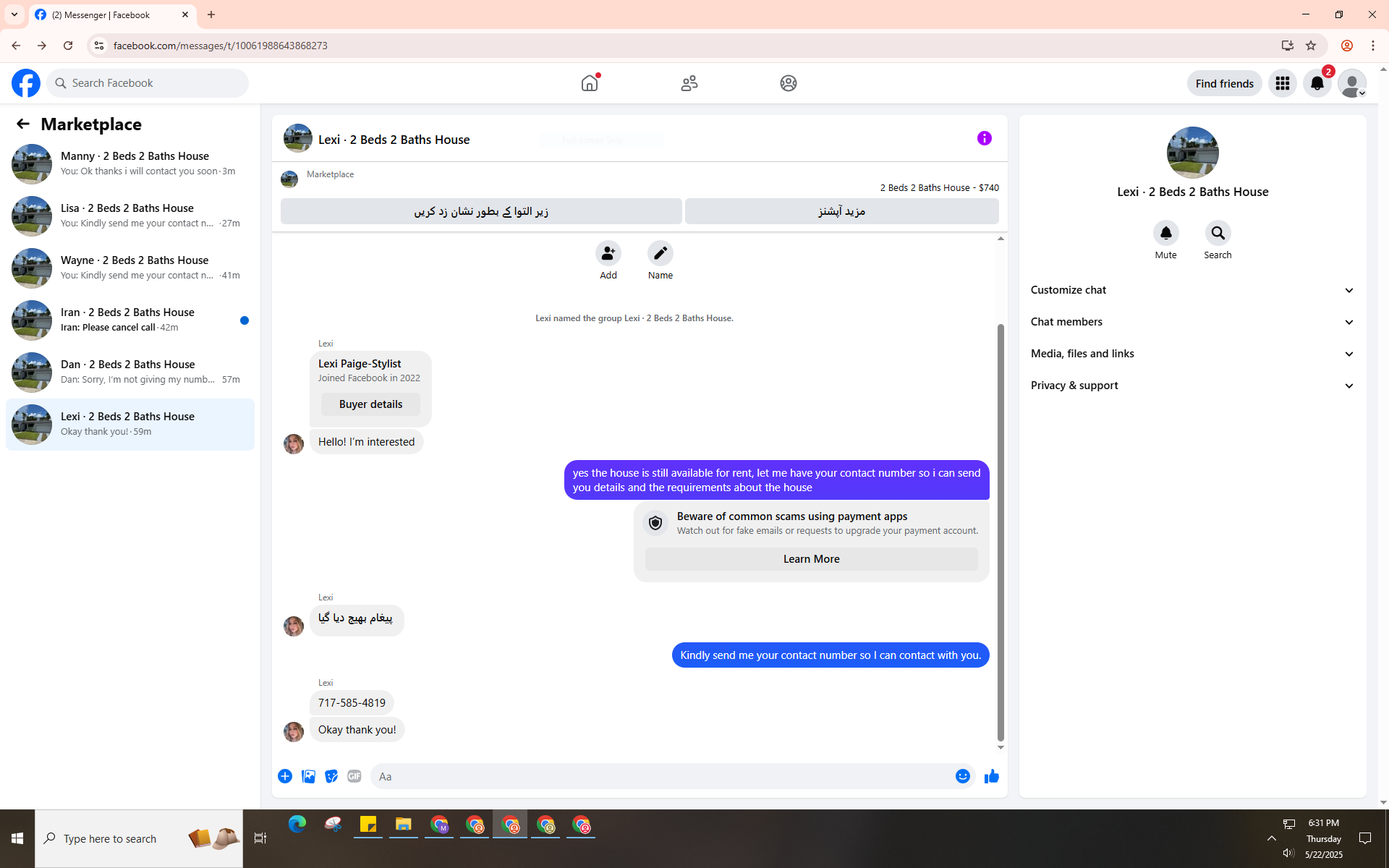Viewport: 1389px width, 868px height.
Task: Click the browser tab search dropdown arrow
Action: click(x=14, y=14)
